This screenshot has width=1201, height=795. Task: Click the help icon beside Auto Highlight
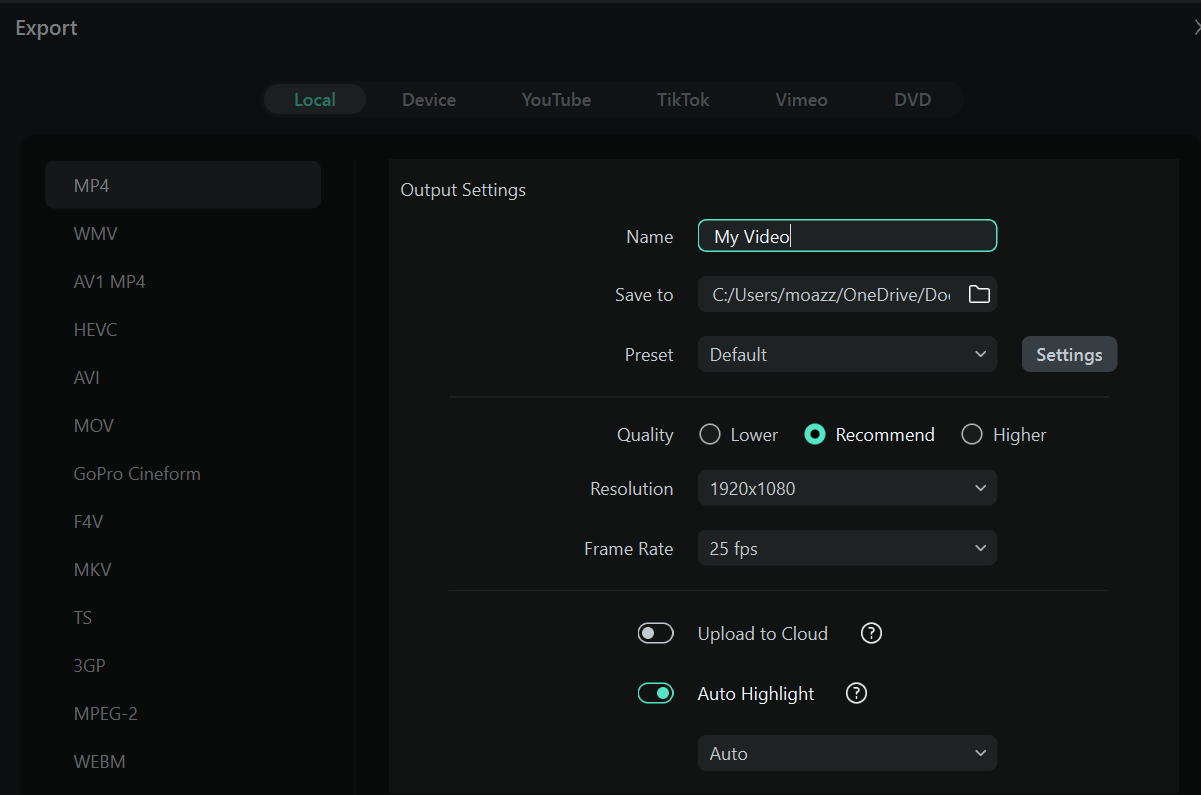(856, 693)
